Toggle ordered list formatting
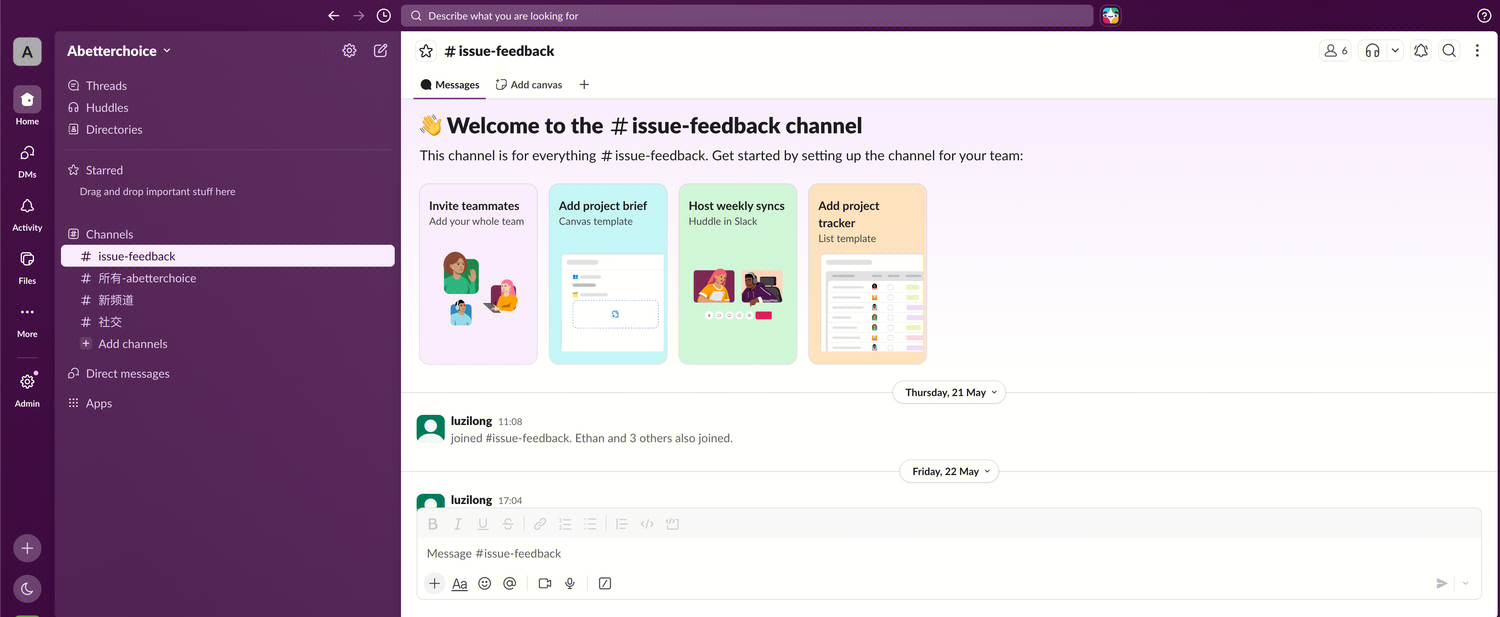The width and height of the screenshot is (1500, 617). (x=565, y=524)
